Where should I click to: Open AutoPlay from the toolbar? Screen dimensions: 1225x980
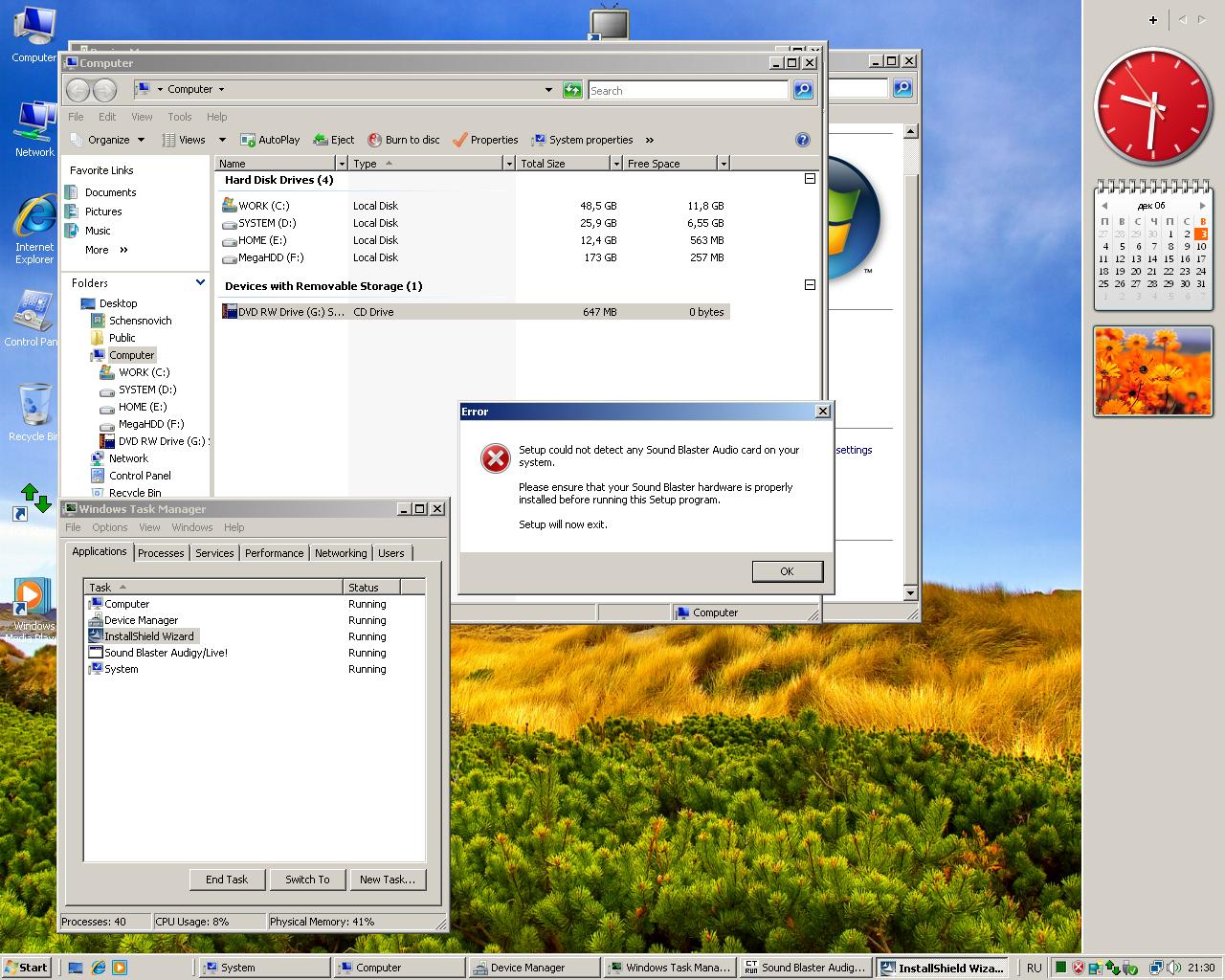(248, 140)
